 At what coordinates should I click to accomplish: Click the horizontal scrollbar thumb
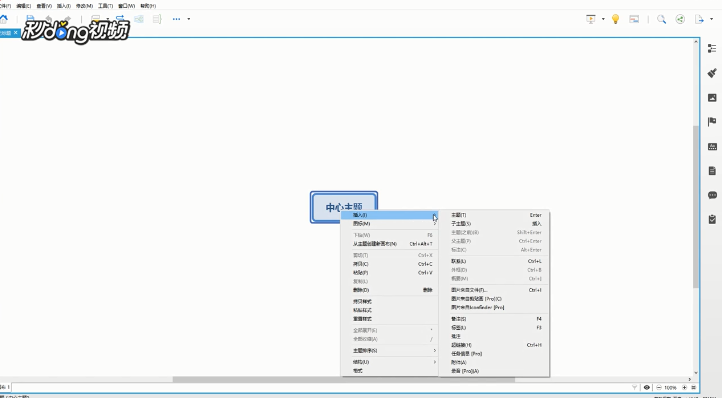(x=344, y=380)
